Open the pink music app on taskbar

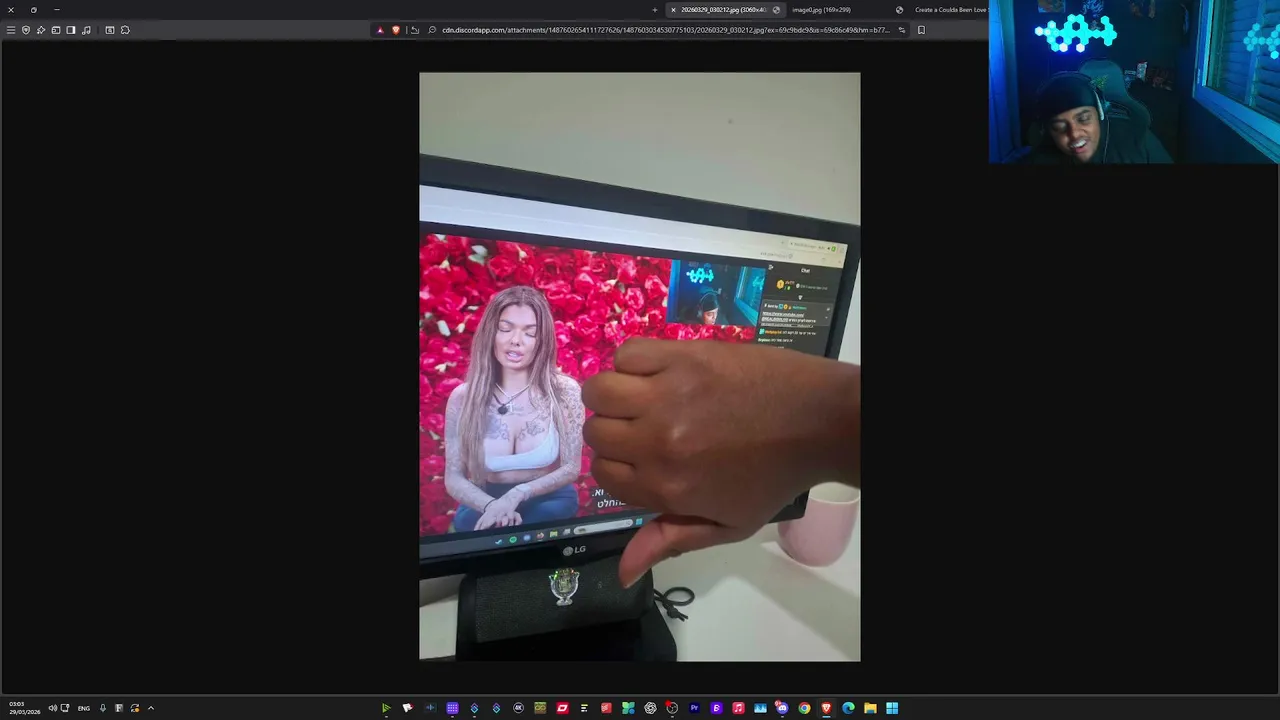coord(738,708)
